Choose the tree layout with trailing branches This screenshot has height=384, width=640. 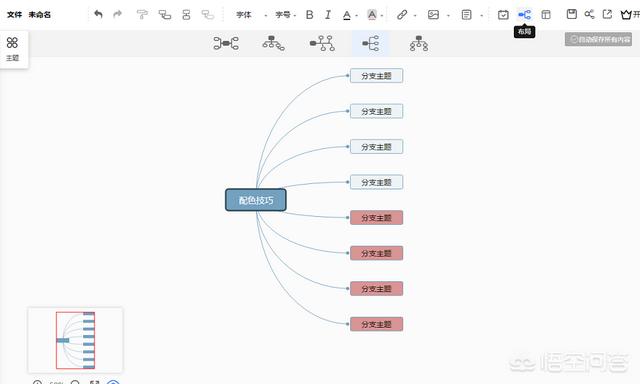pyautogui.click(x=273, y=43)
